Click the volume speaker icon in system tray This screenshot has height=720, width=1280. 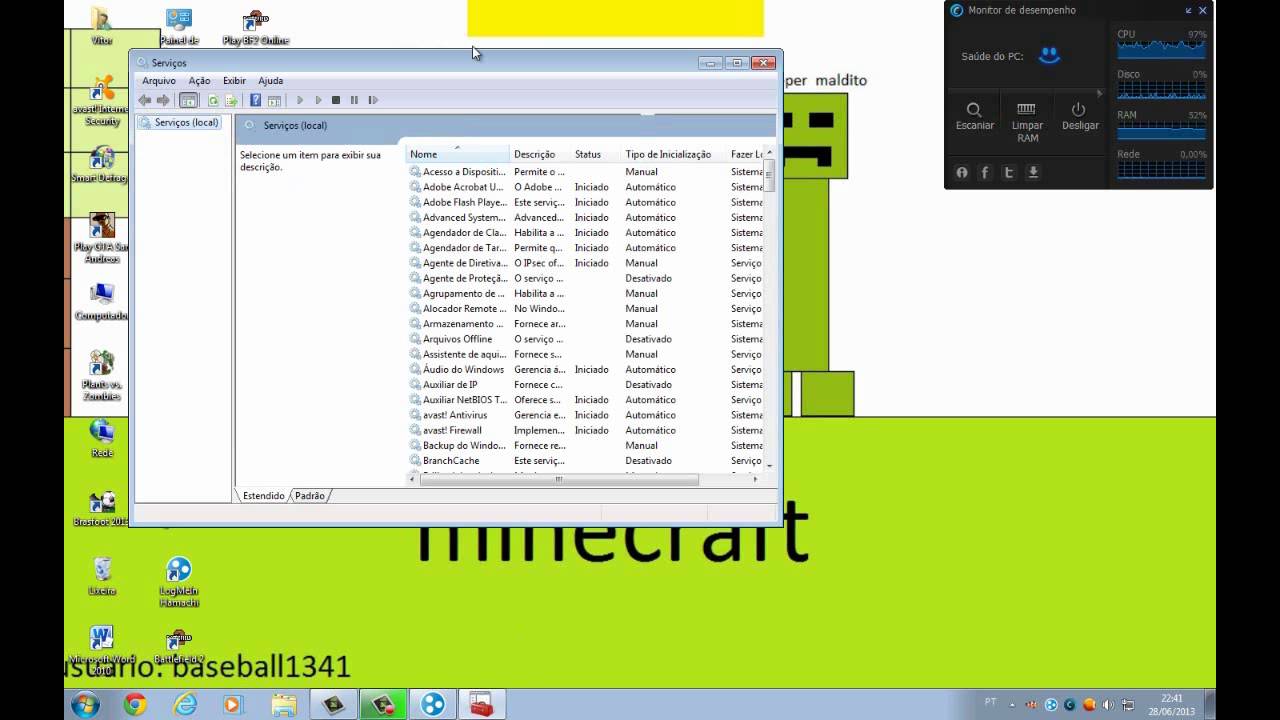[1108, 704]
